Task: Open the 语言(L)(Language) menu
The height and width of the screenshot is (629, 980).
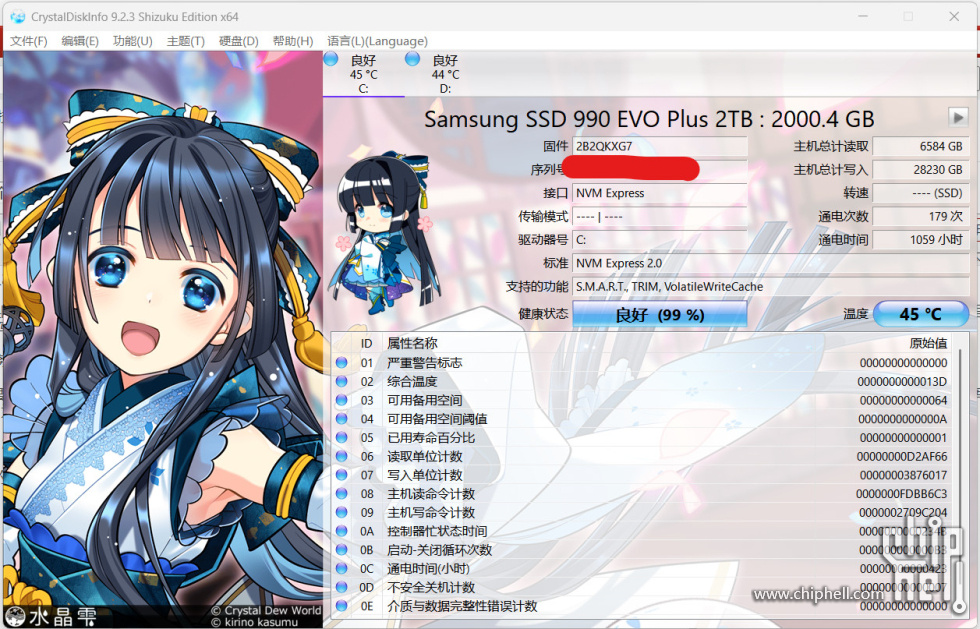Action: point(378,41)
